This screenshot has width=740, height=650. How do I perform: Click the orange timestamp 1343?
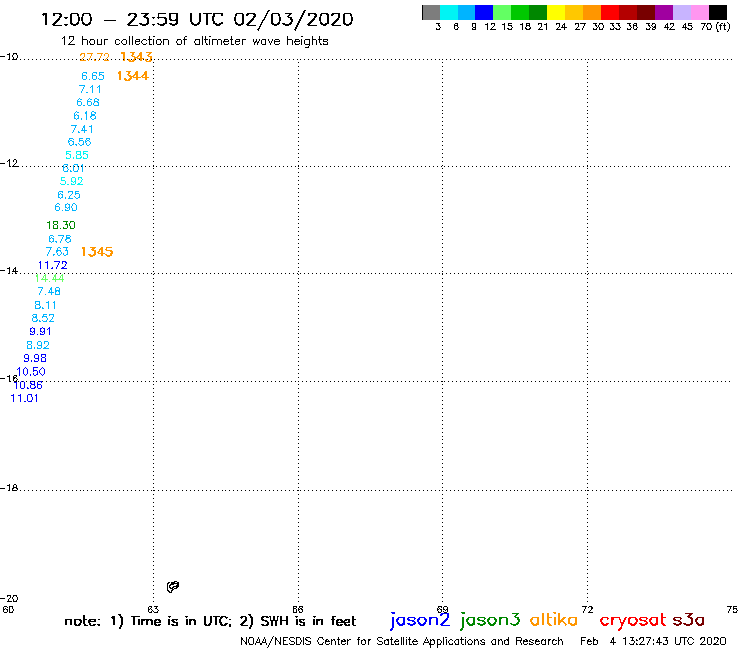point(136,57)
